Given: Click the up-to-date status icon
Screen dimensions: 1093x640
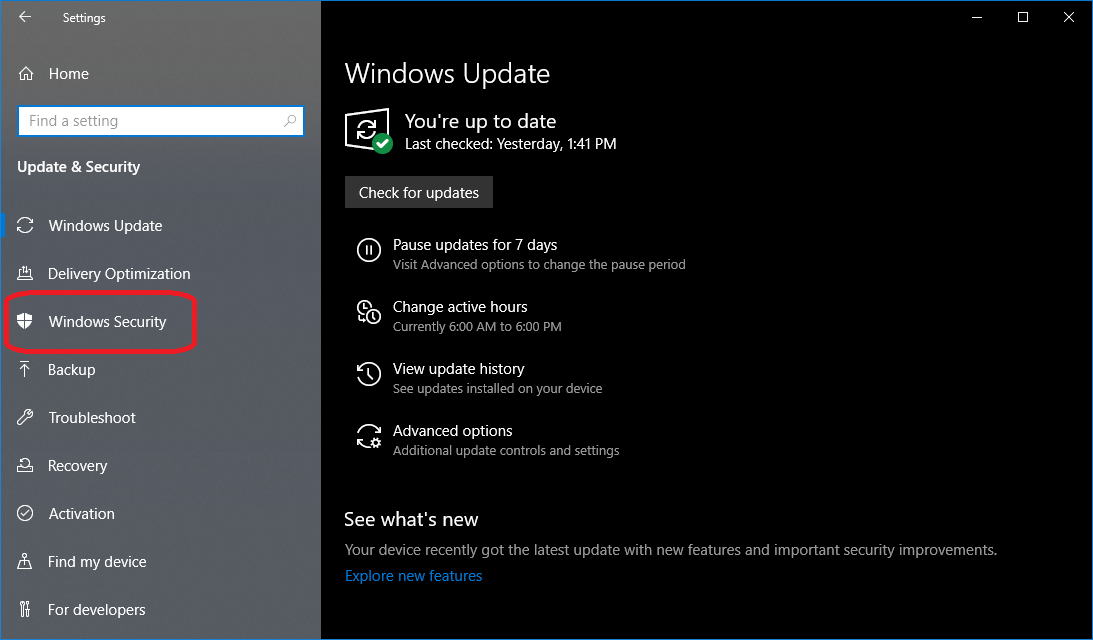Looking at the screenshot, I should (x=368, y=130).
